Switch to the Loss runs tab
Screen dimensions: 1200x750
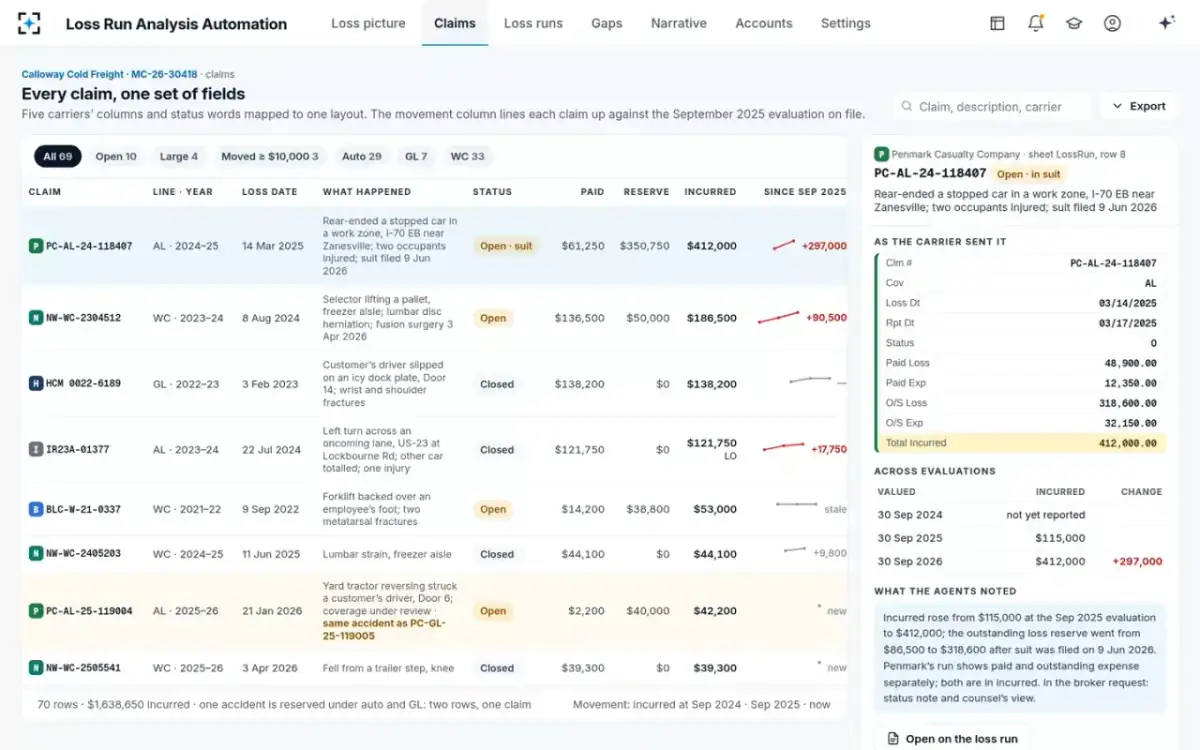(533, 23)
